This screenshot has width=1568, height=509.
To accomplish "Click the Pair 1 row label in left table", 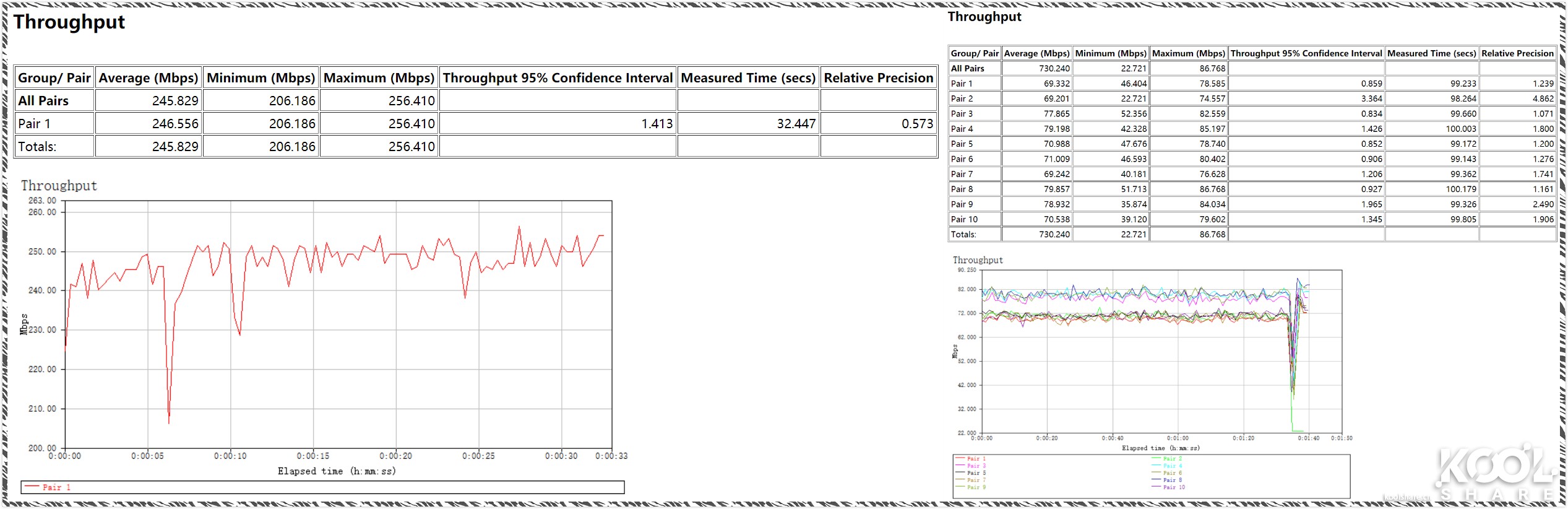I will click(34, 124).
